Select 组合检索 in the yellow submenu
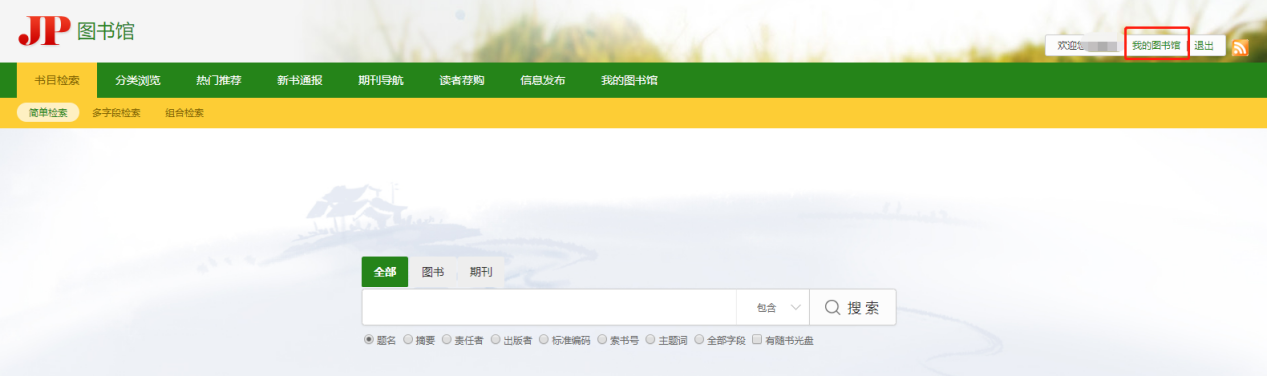The width and height of the screenshot is (1267, 376). pos(184,113)
